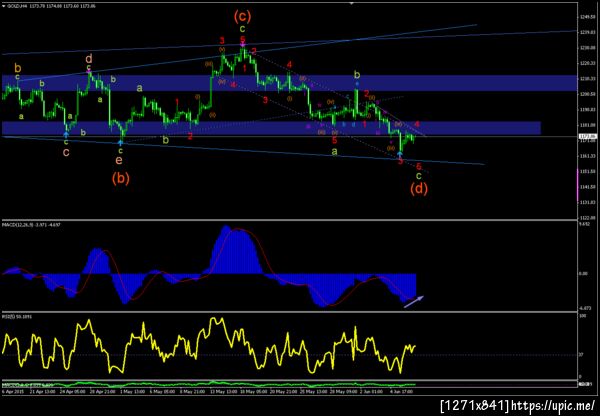Click the 8 May 21:00 time axis label

tap(190, 392)
